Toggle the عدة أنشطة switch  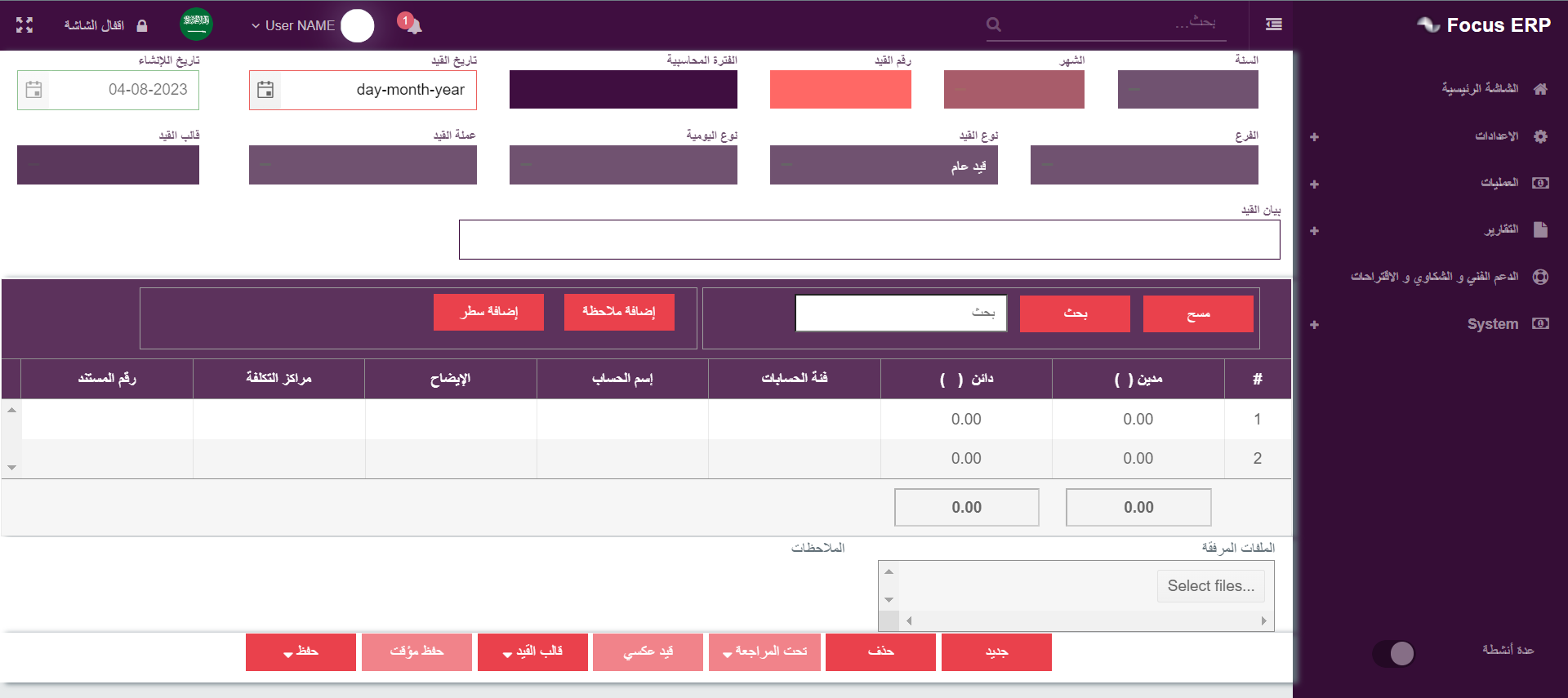tap(1395, 653)
